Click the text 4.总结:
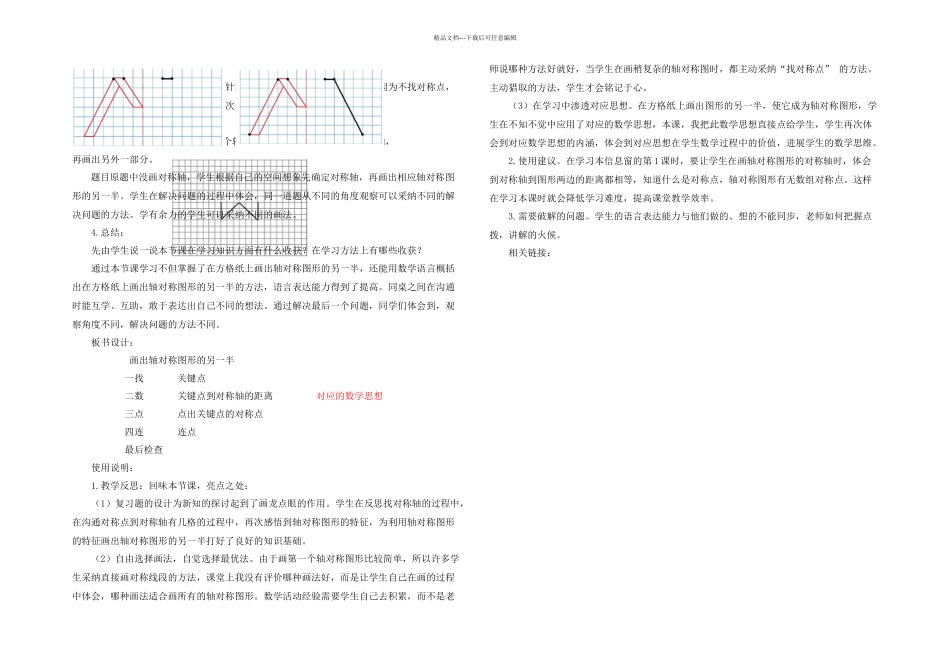This screenshot has height=672, width=950. coord(107,232)
